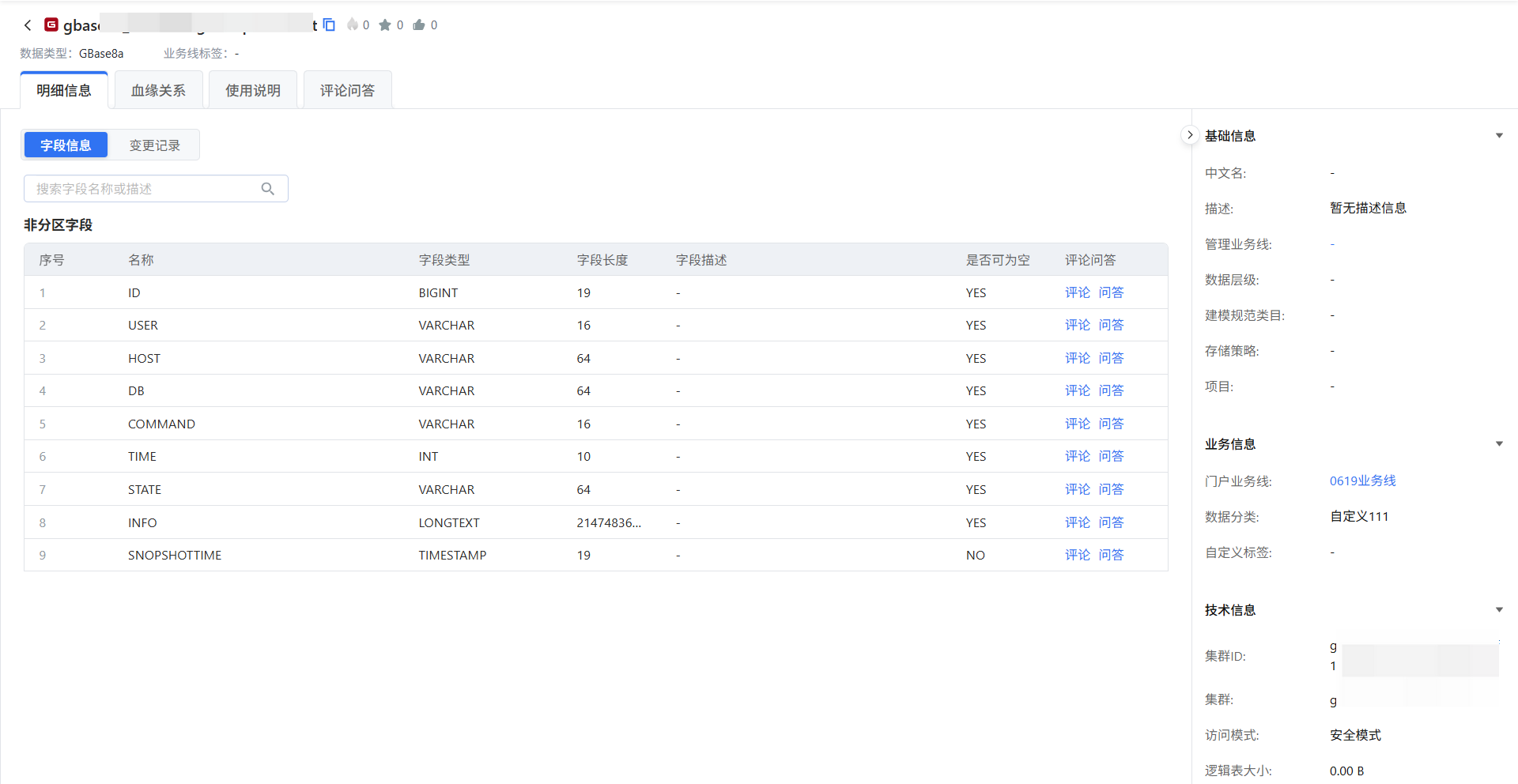Open the 使用说明 tab
This screenshot has width=1518, height=784.
tap(253, 91)
